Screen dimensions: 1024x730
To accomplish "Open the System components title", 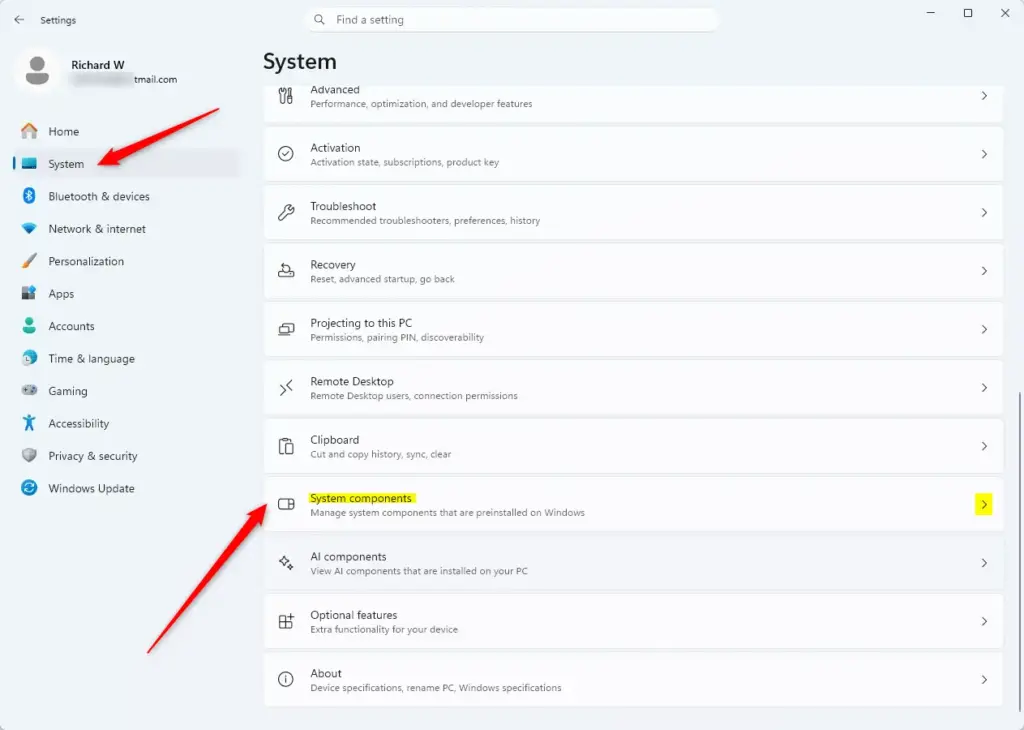I will (x=361, y=498).
